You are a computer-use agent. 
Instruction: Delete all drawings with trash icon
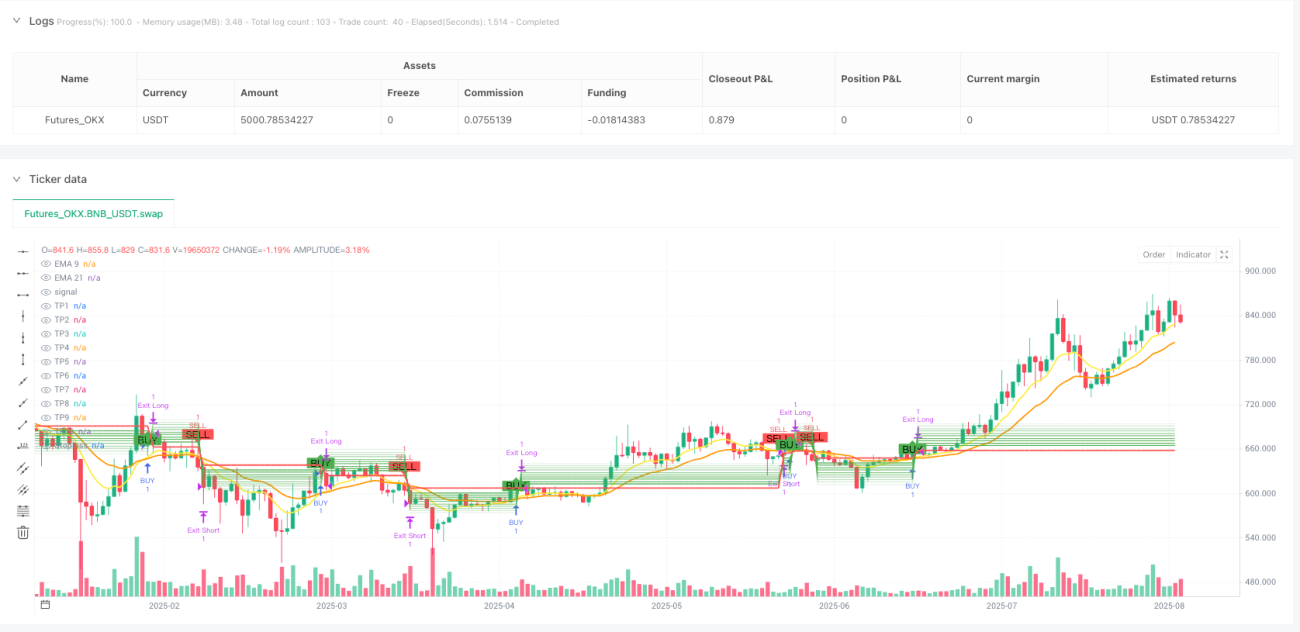click(x=24, y=532)
